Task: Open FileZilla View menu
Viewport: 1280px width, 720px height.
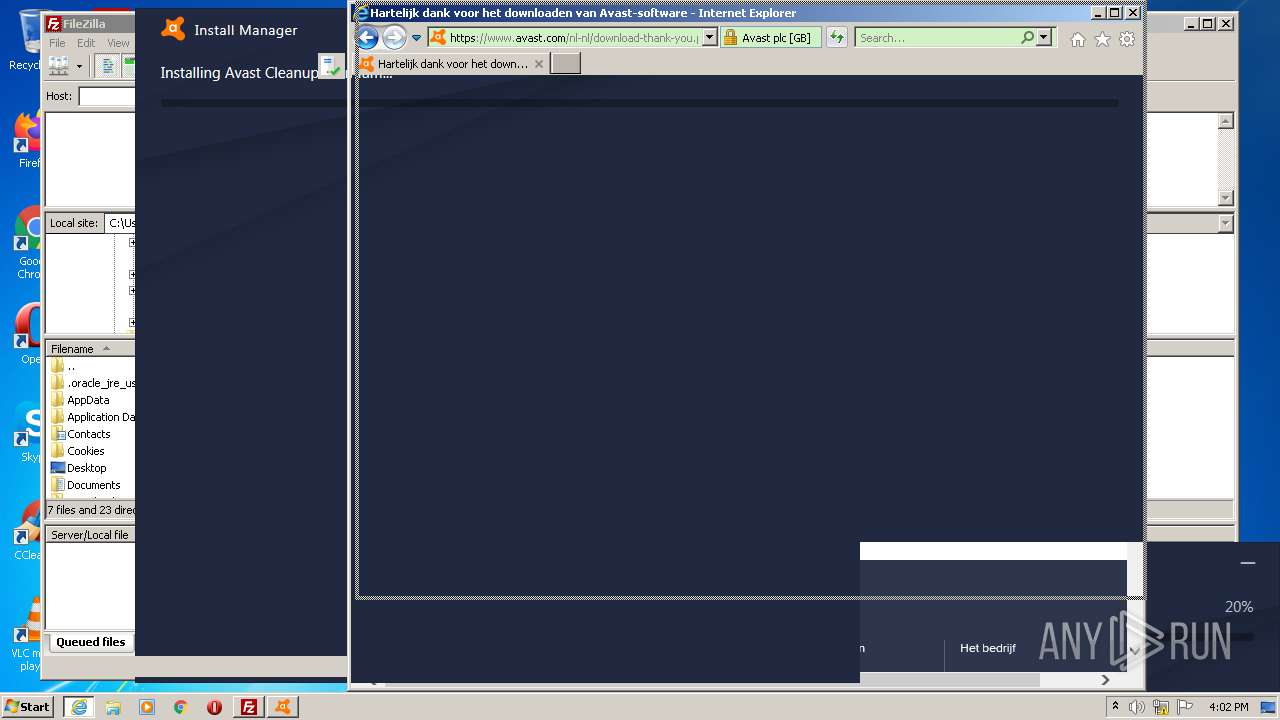Action: click(x=118, y=43)
